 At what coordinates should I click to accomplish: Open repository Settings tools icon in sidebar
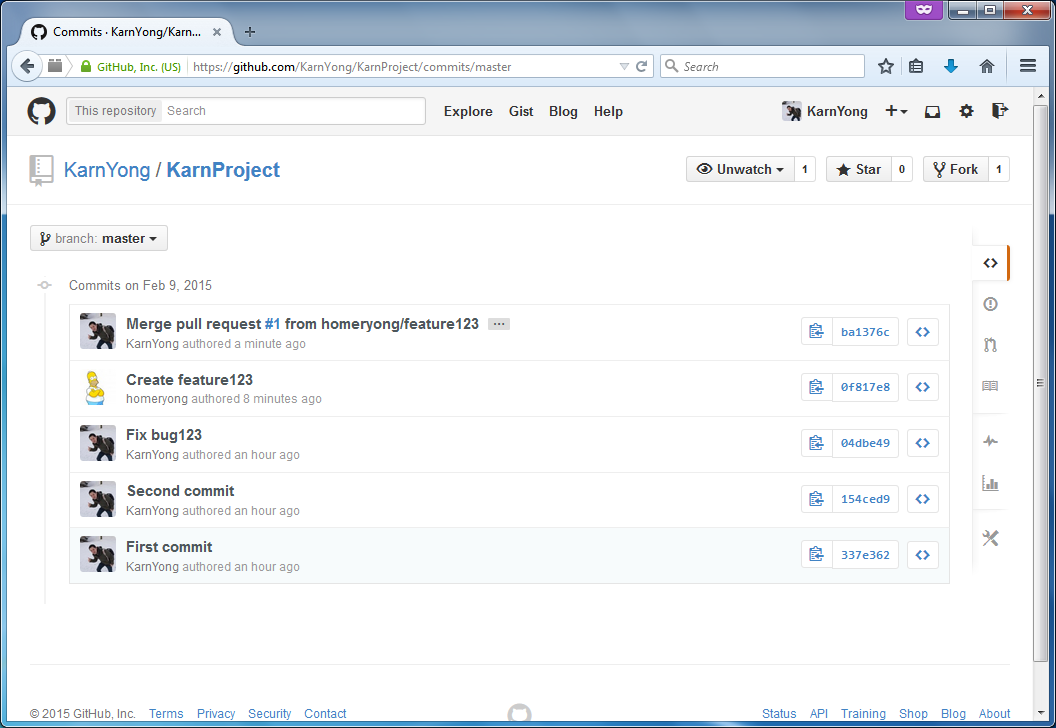[990, 538]
